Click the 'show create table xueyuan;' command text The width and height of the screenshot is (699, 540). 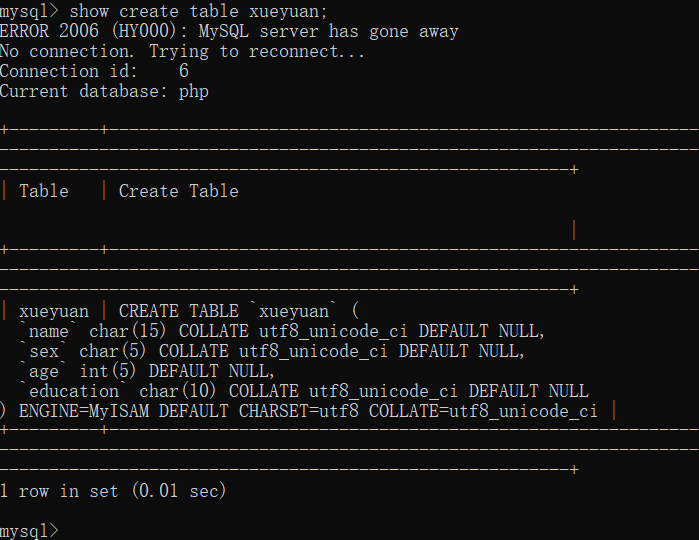[198, 11]
